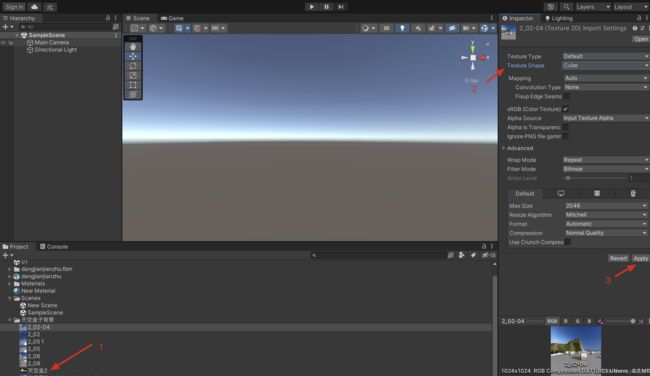Open the Alpha Source dropdown
Viewport: 650px width, 376px height.
(x=606, y=118)
